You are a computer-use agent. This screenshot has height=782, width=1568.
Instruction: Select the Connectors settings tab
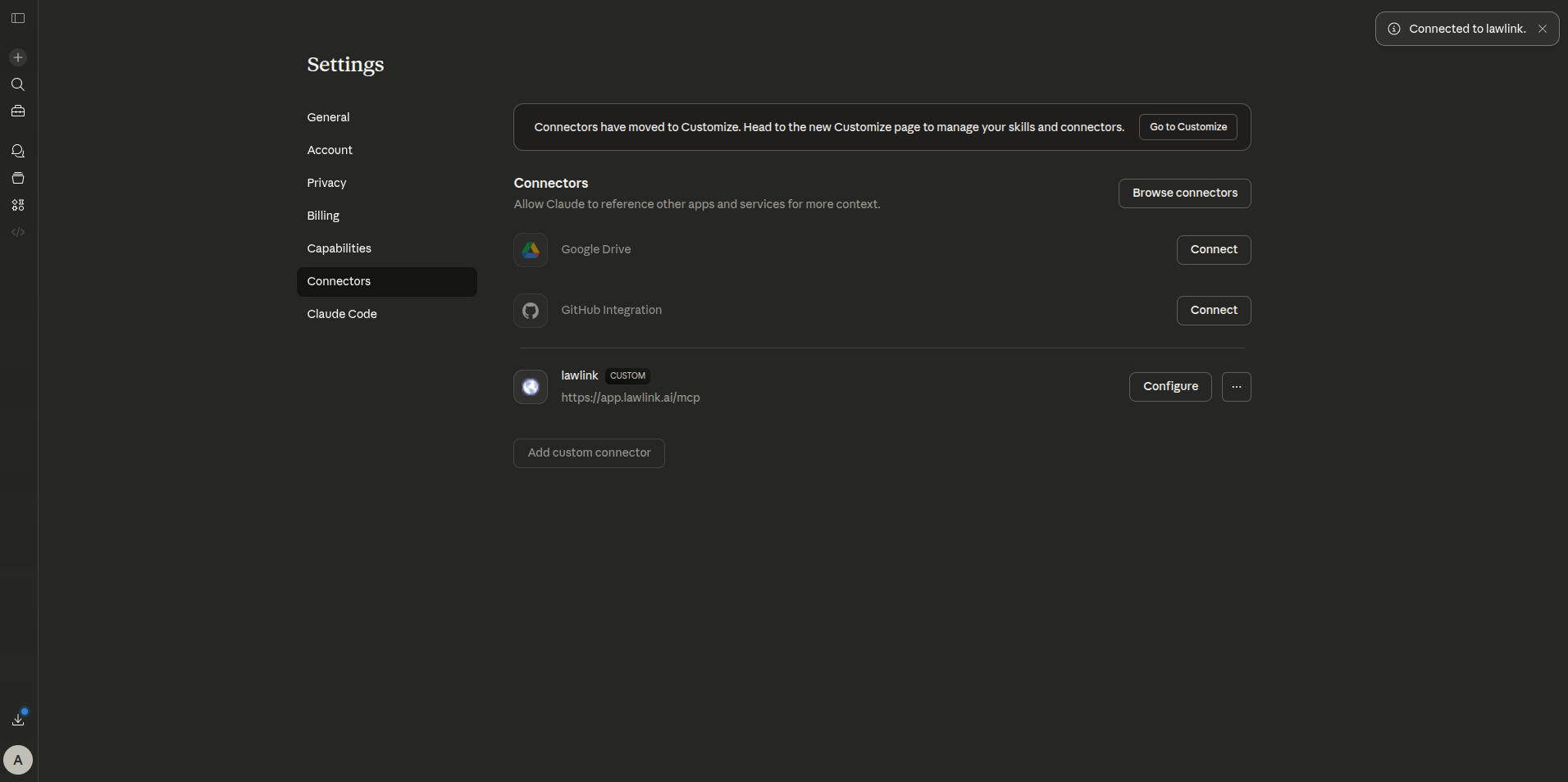pos(387,281)
